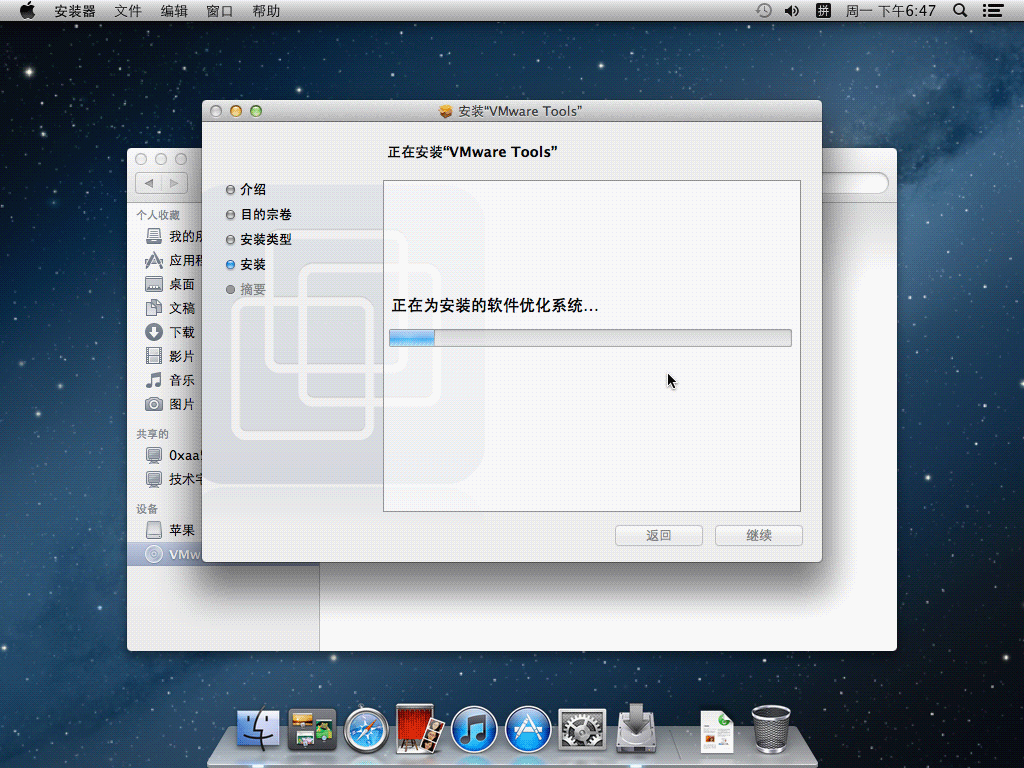Click the Finder window search field
This screenshot has width=1024, height=768.
(854, 183)
